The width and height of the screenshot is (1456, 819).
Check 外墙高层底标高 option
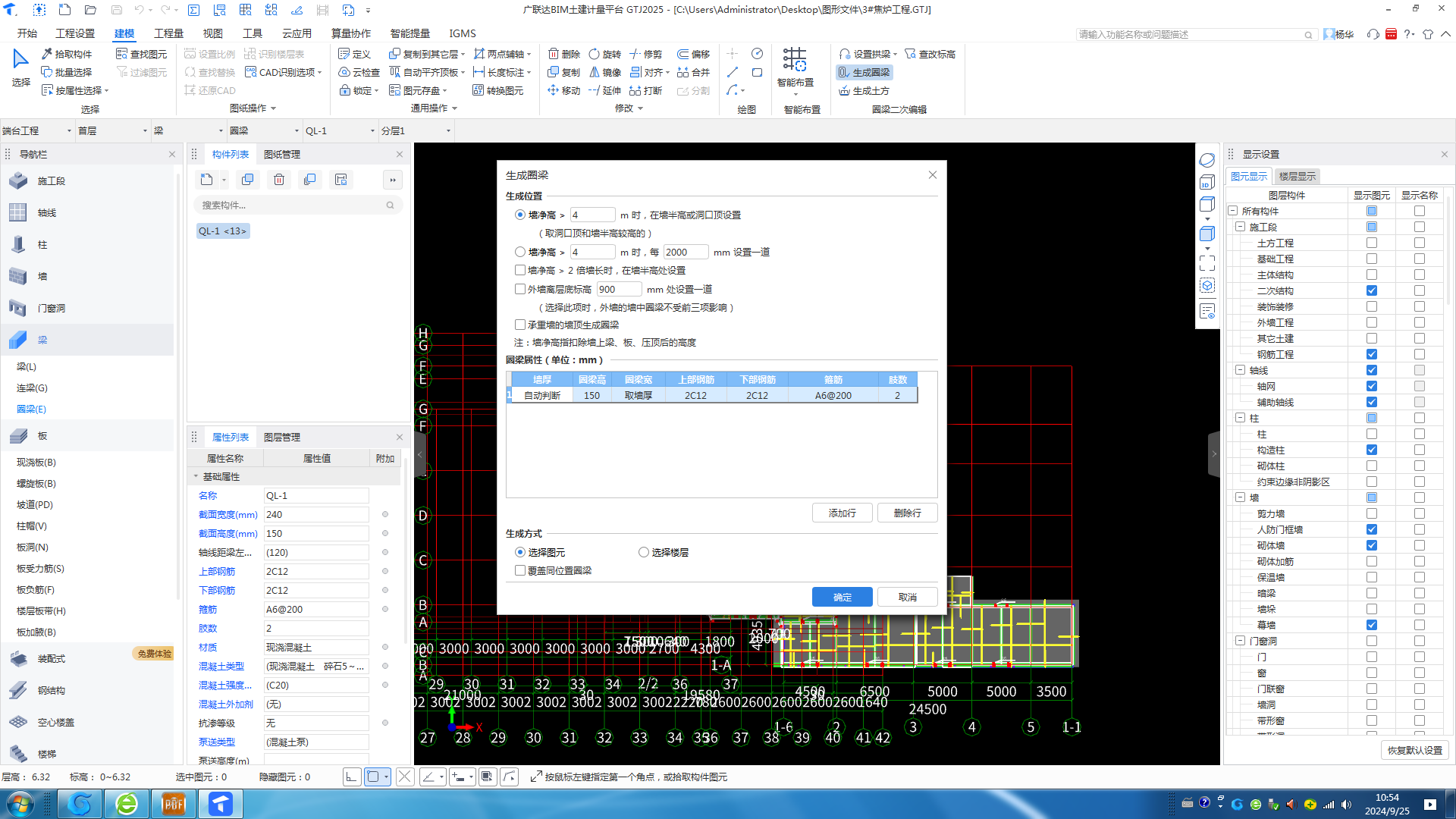coord(520,289)
